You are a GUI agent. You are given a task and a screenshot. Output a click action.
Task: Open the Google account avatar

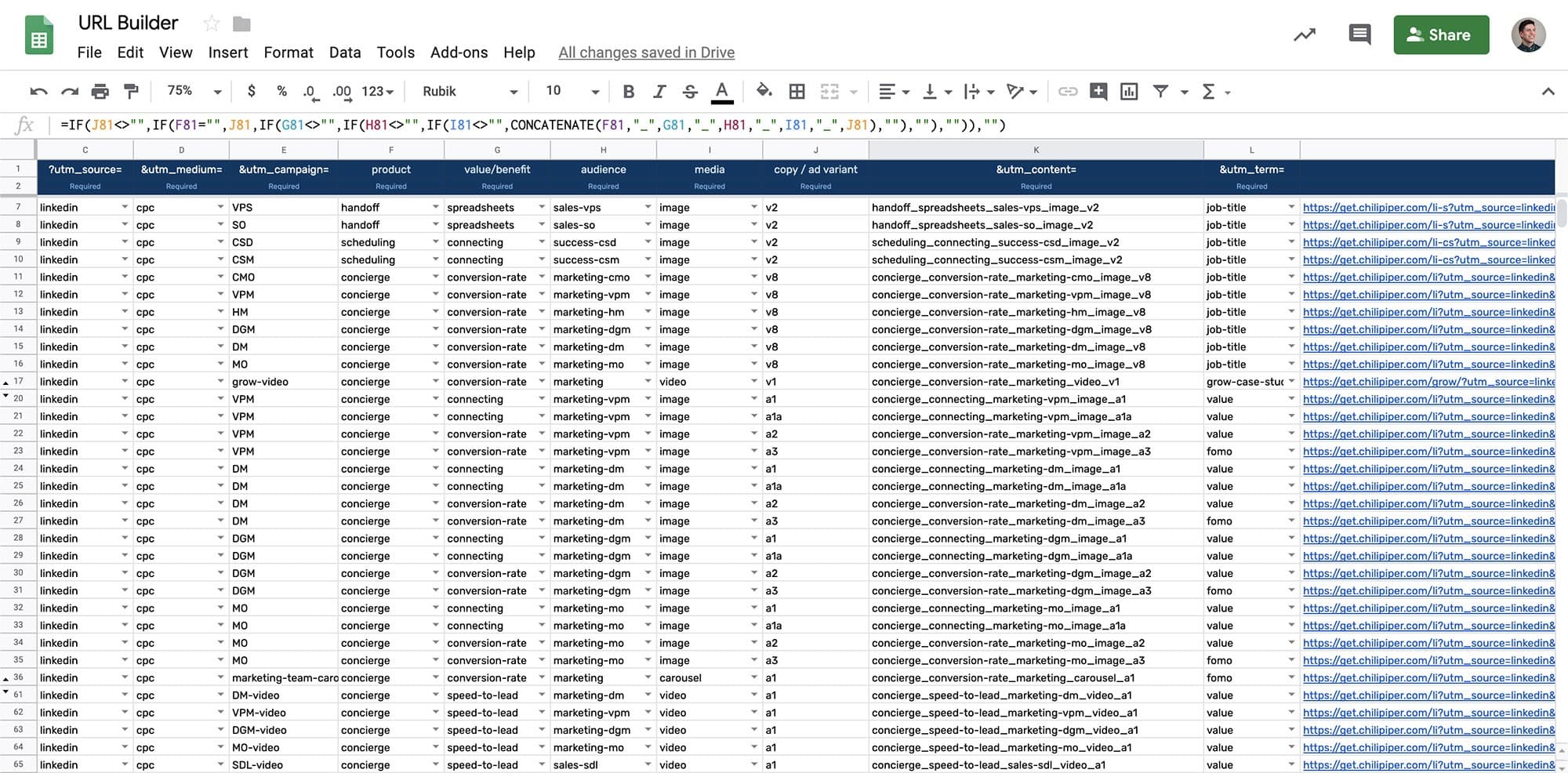point(1528,34)
